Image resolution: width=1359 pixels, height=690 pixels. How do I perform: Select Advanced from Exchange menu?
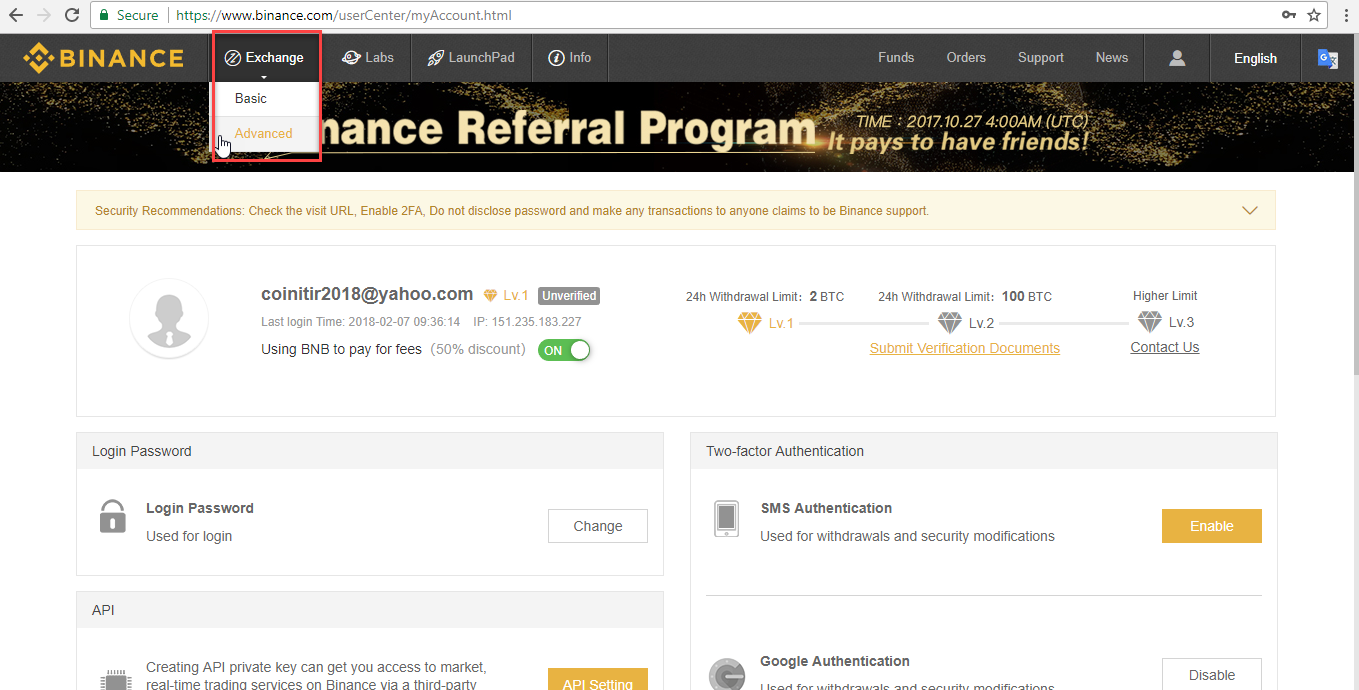pos(264,133)
